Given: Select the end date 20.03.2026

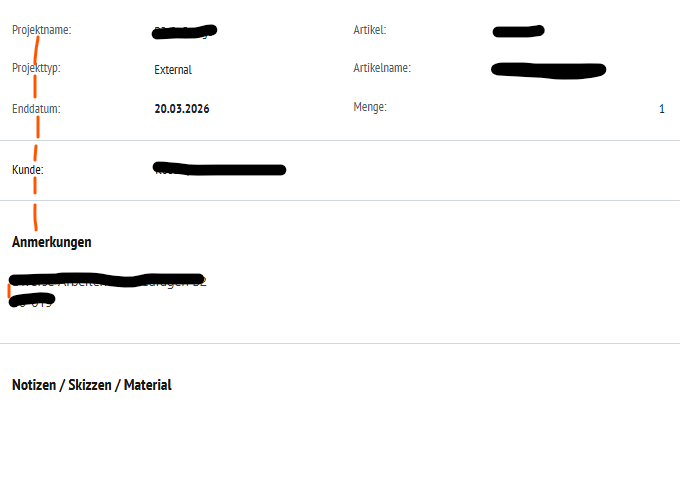Looking at the screenshot, I should [x=182, y=109].
